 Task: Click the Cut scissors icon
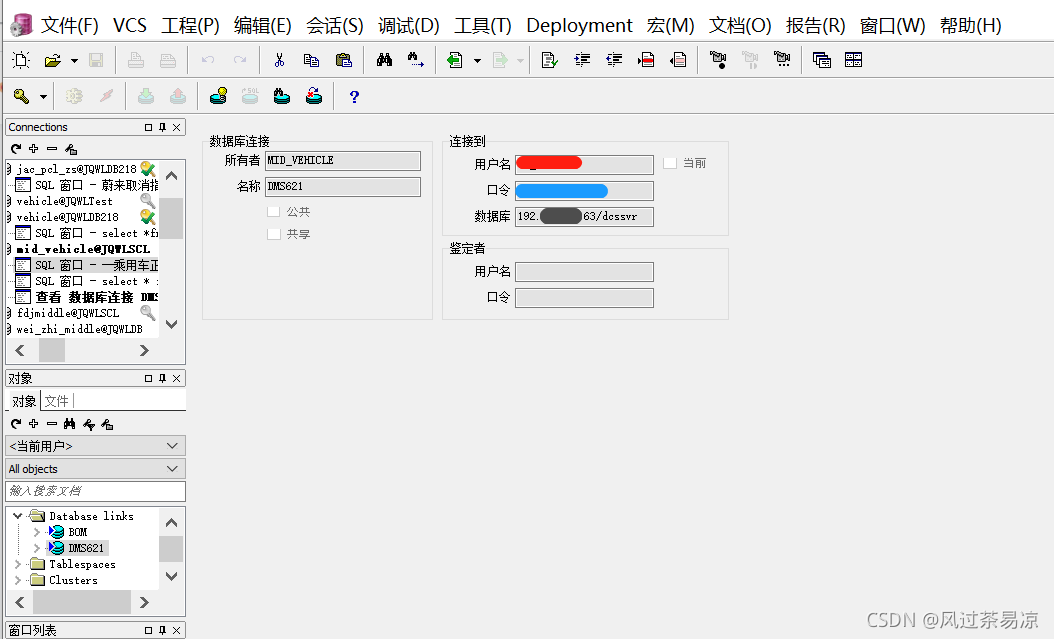pyautogui.click(x=279, y=60)
